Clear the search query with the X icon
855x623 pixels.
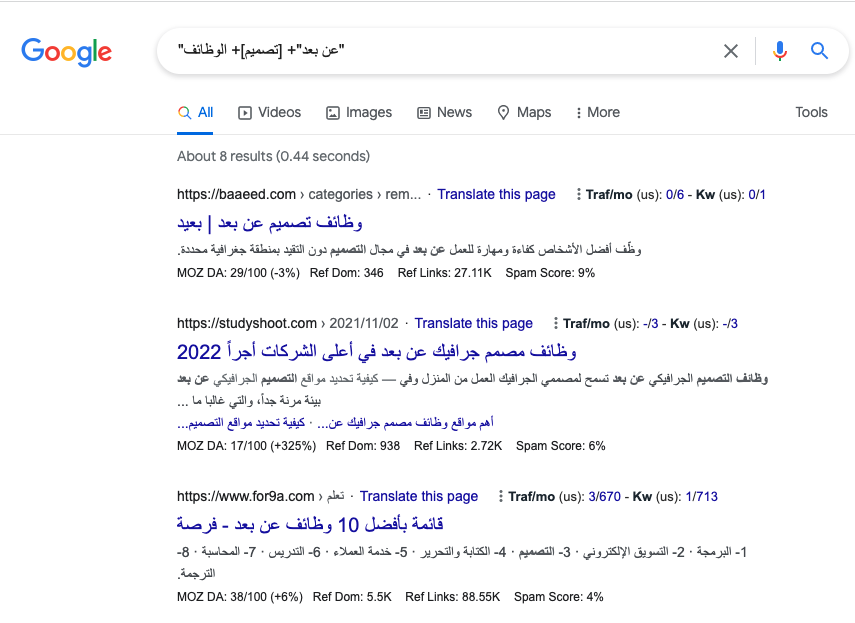point(731,51)
